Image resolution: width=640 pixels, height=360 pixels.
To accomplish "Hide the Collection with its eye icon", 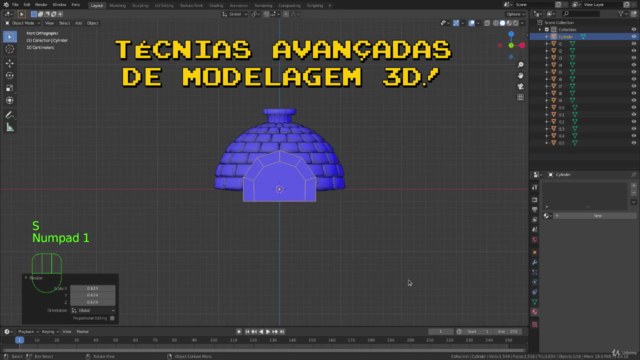I will pyautogui.click(x=634, y=29).
